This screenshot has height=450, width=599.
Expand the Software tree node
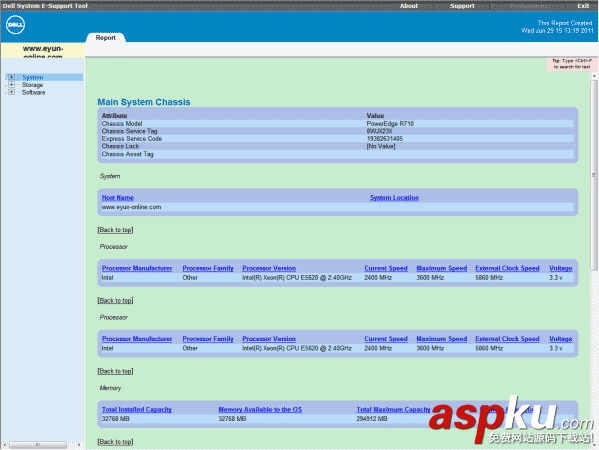[11, 92]
